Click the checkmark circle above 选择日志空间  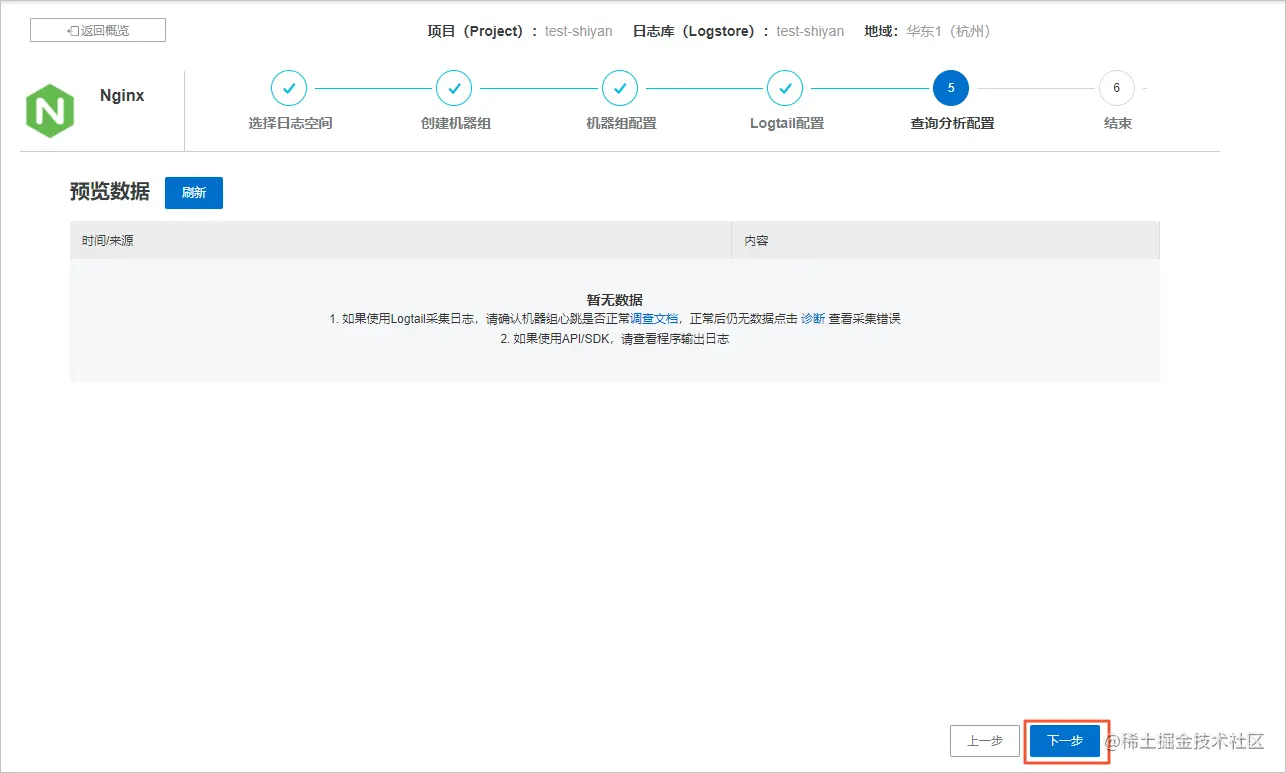(x=289, y=88)
